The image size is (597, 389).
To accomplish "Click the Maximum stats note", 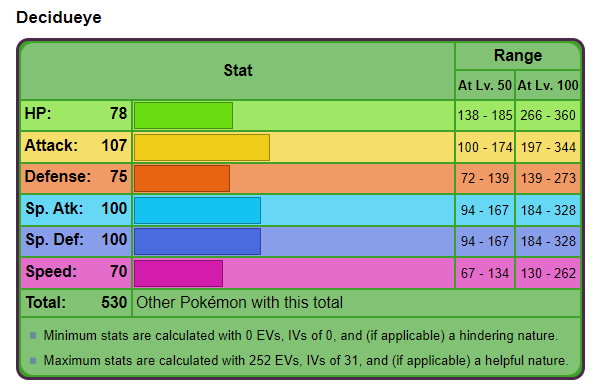I will click(x=306, y=360).
